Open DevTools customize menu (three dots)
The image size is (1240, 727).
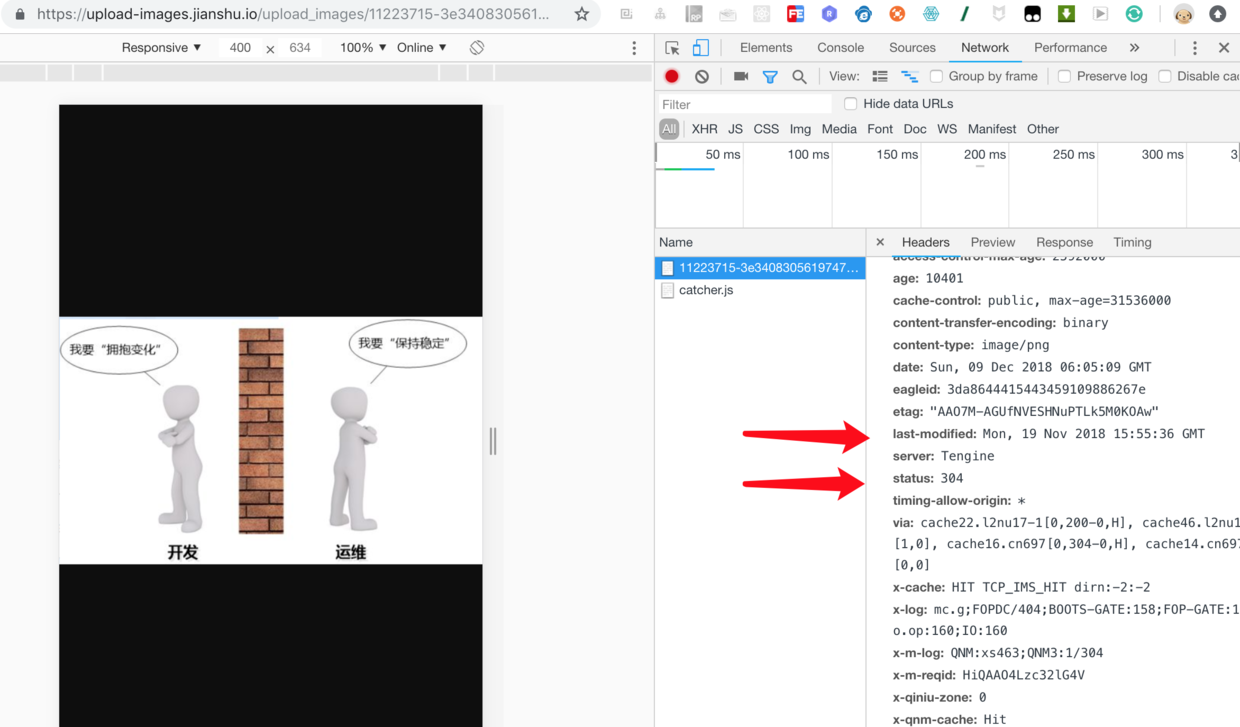[1195, 48]
